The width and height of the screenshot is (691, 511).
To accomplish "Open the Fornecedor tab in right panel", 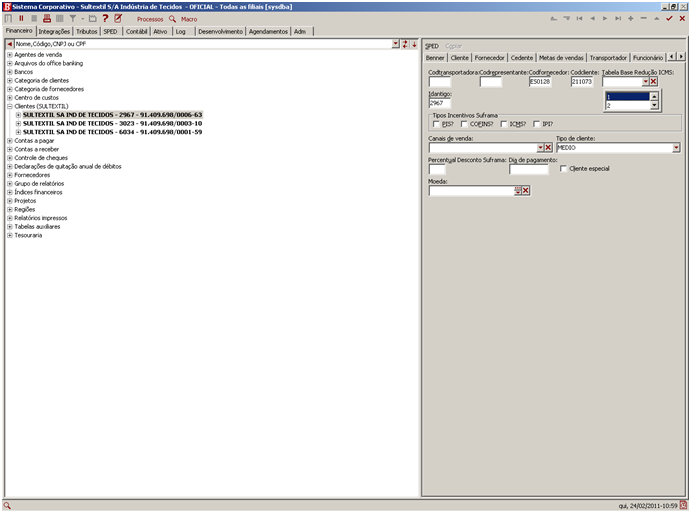I will (x=490, y=58).
